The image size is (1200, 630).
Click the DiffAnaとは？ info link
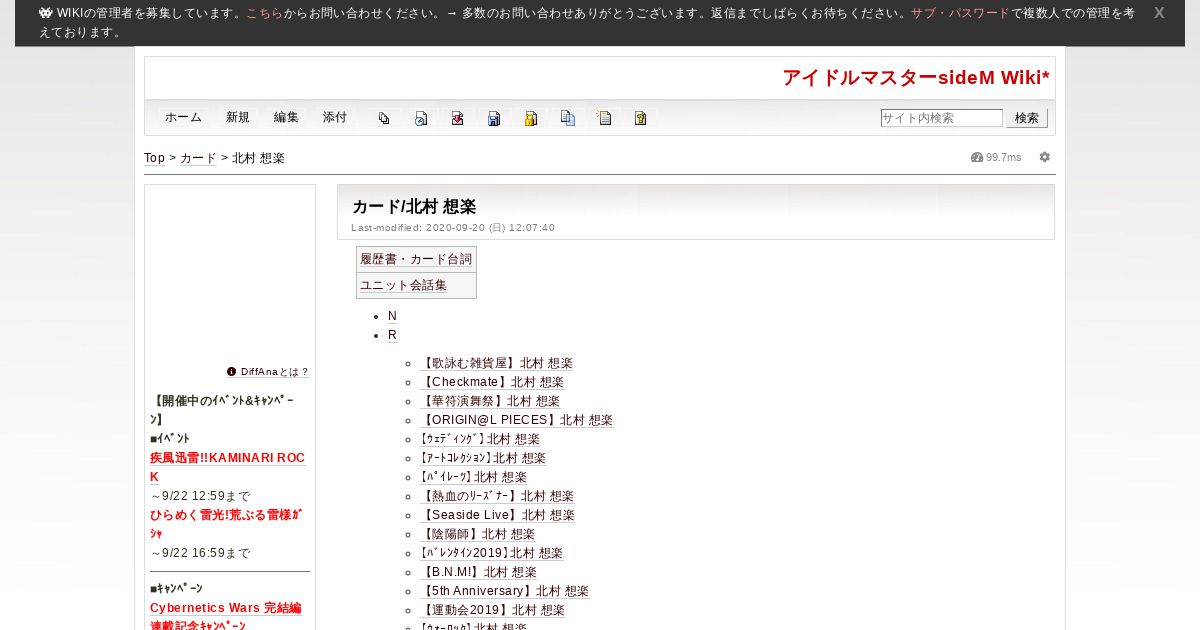268,372
